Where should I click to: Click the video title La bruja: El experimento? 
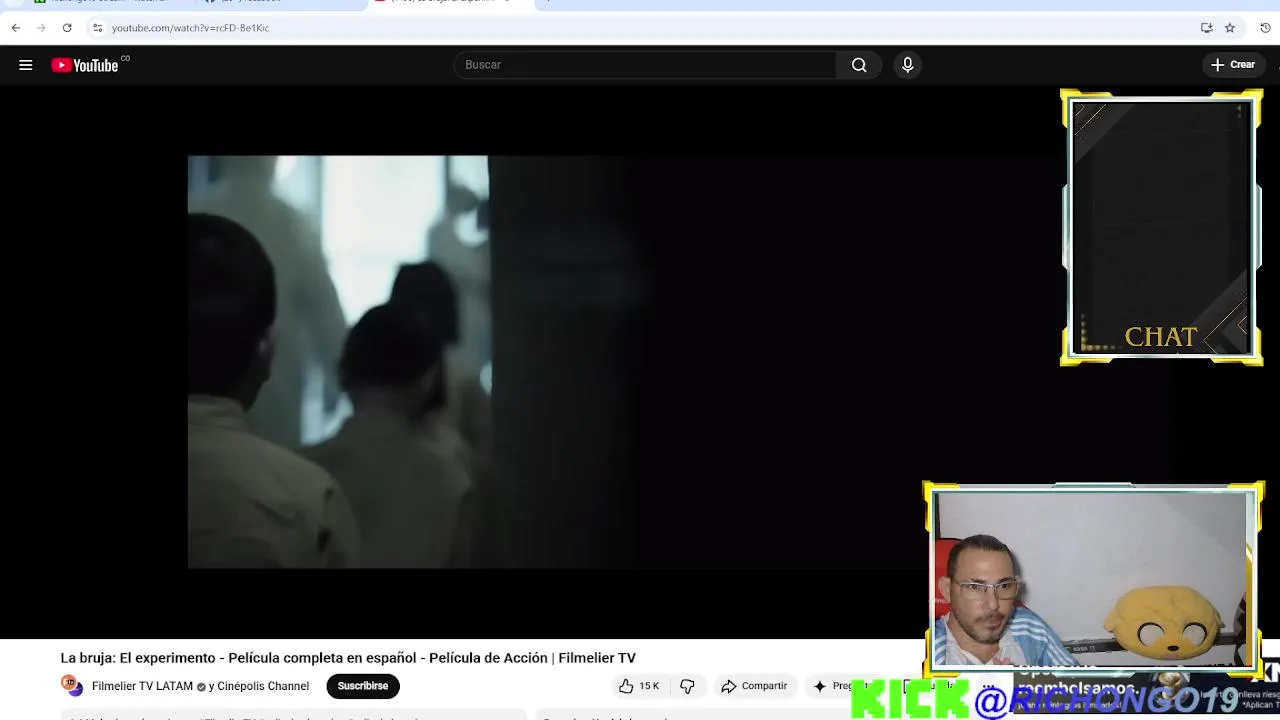click(348, 658)
